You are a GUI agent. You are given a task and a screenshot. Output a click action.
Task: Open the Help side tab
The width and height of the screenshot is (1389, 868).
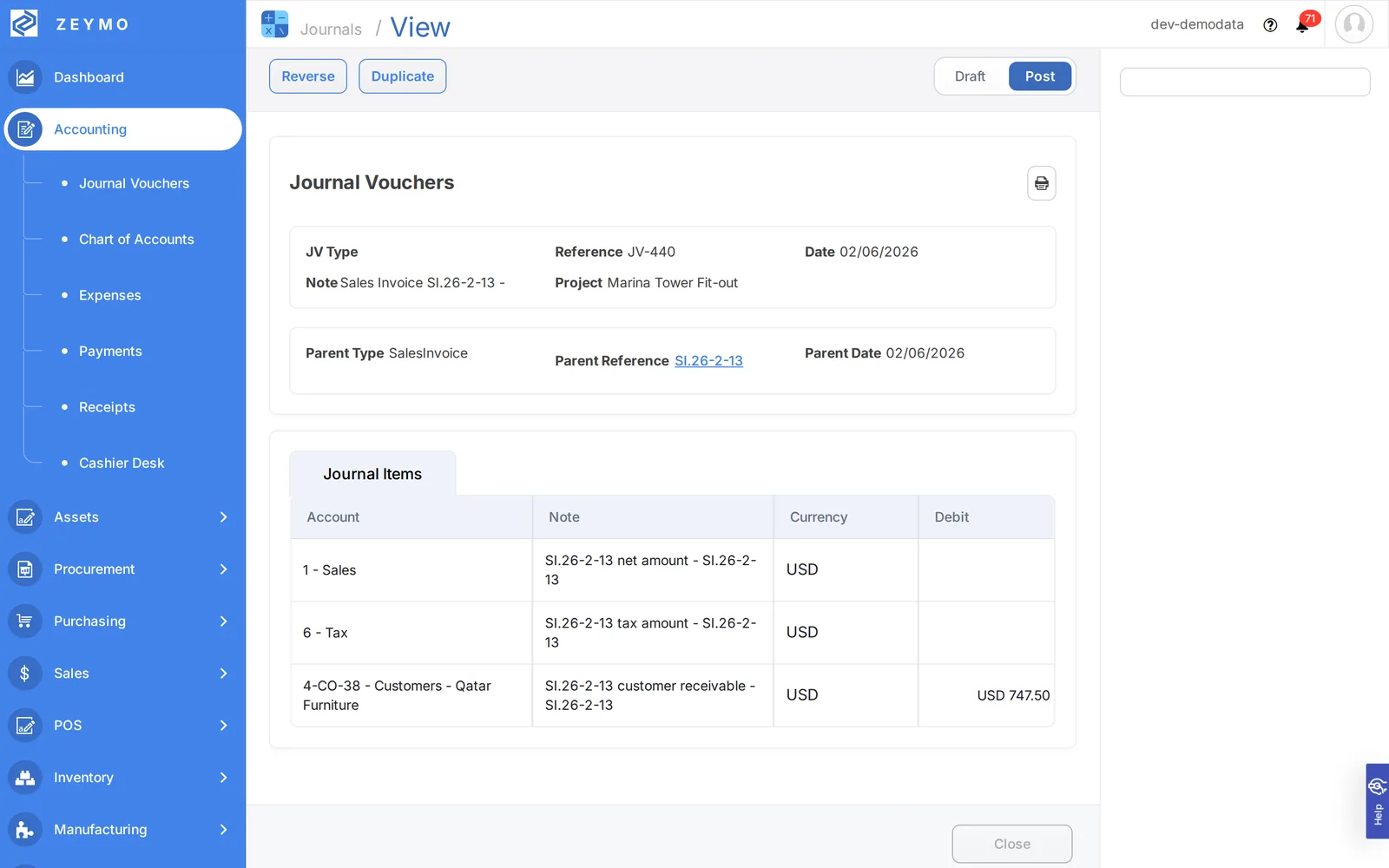click(x=1377, y=801)
